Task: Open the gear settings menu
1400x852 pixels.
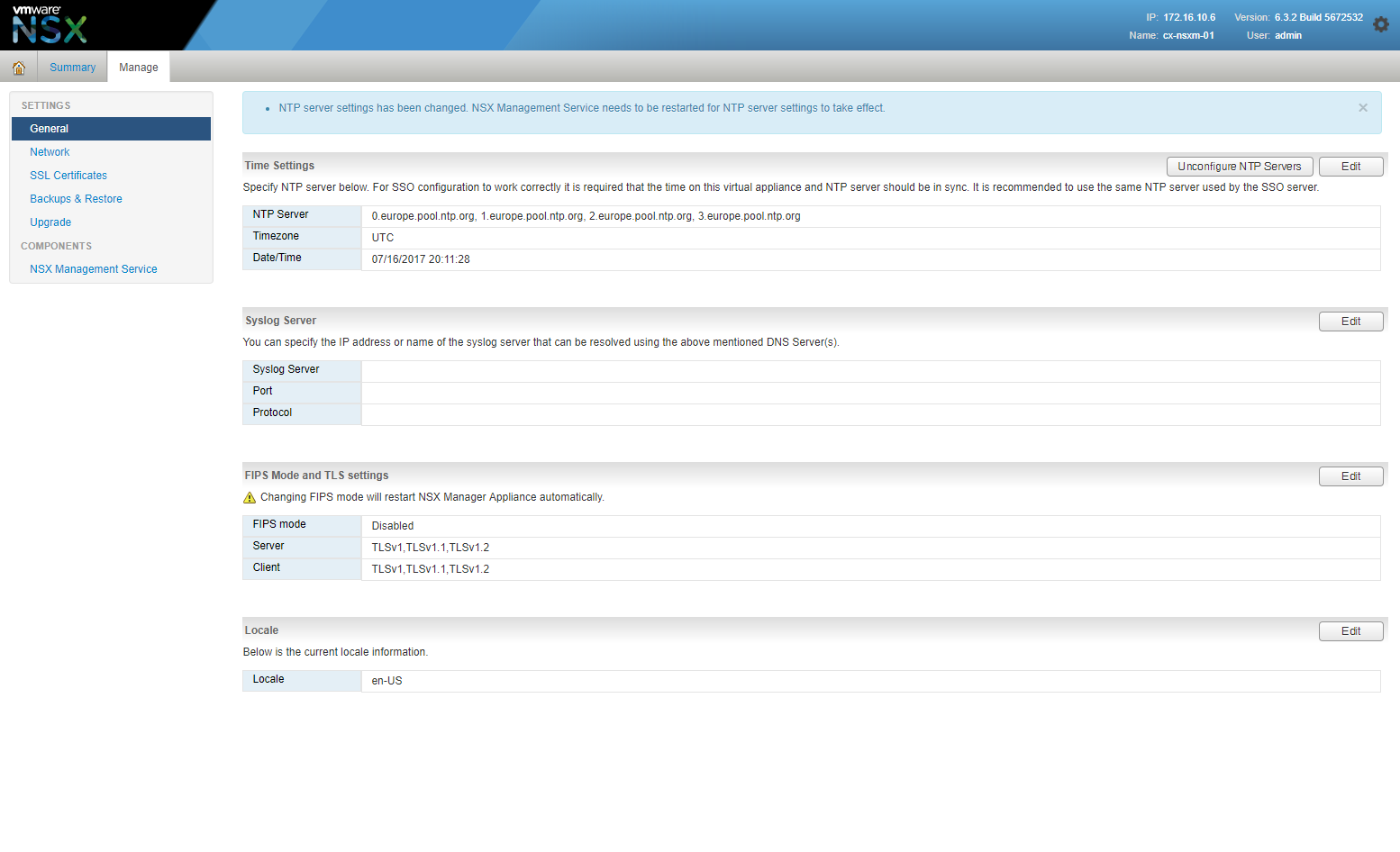Action: coord(1380,25)
